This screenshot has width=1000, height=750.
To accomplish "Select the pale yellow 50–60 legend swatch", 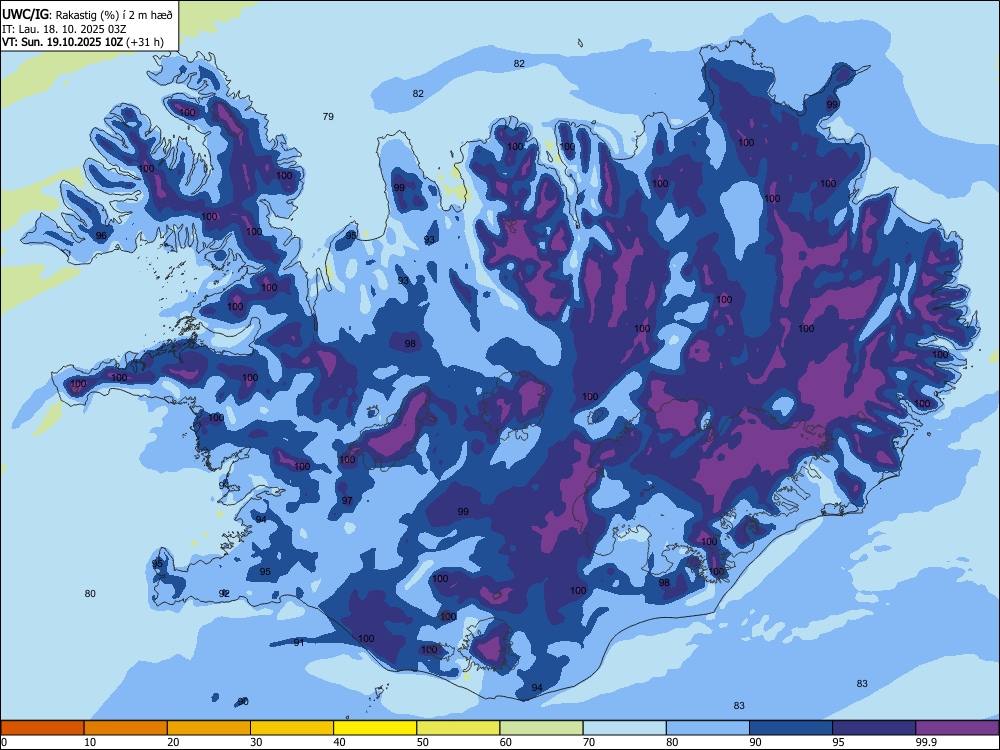I will [x=459, y=728].
